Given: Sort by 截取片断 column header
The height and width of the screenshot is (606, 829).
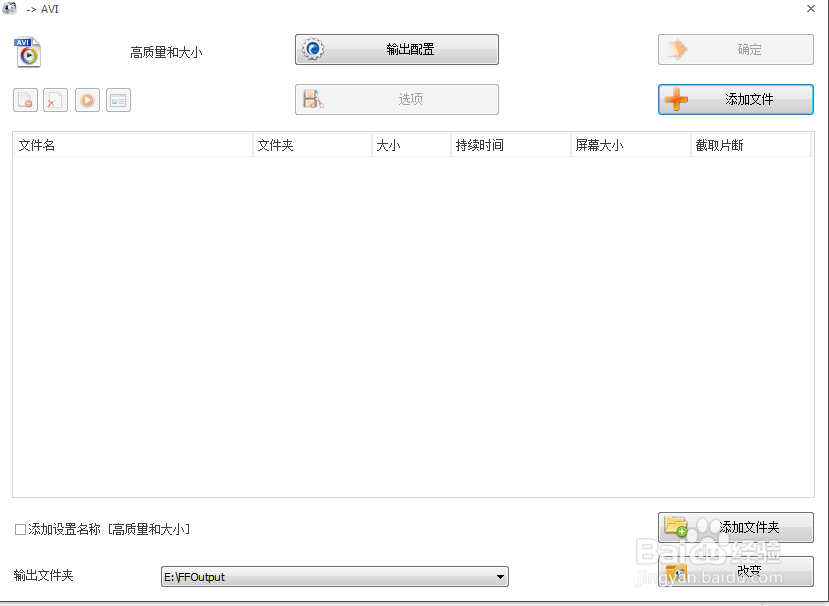Looking at the screenshot, I should tap(751, 145).
